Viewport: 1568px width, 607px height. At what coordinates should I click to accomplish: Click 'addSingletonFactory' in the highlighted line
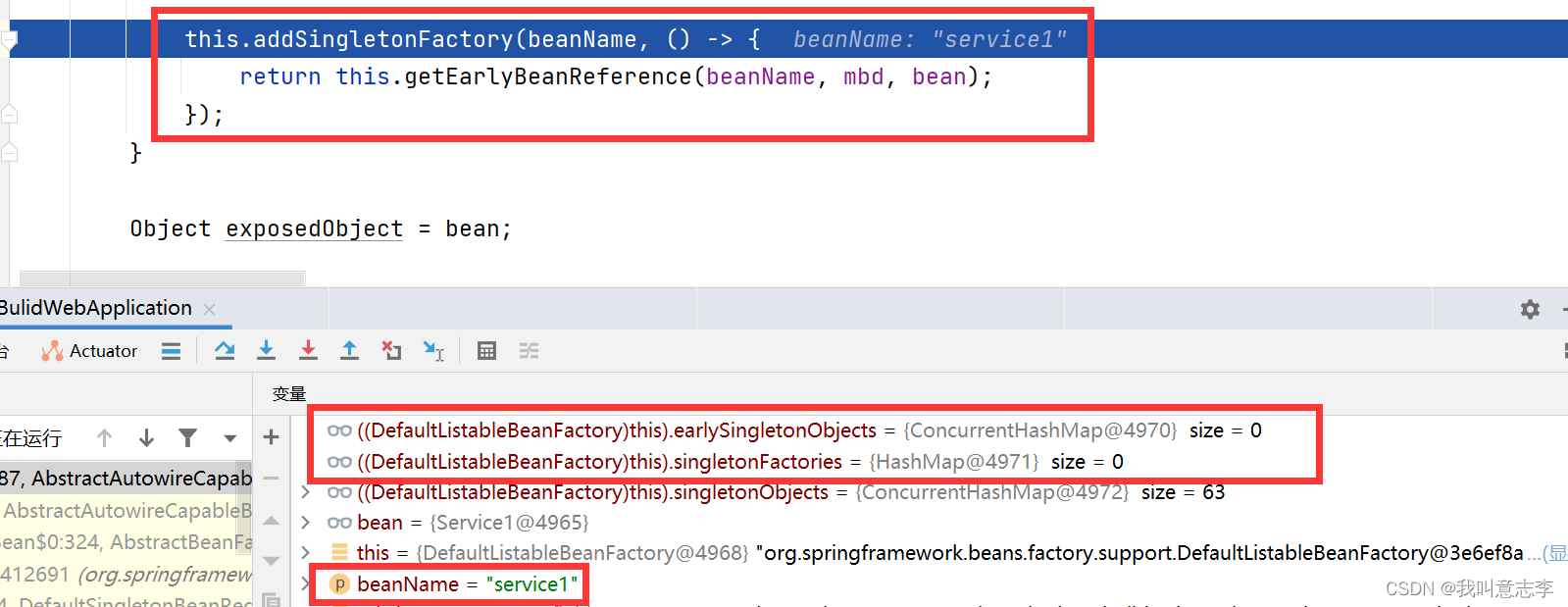point(383,39)
